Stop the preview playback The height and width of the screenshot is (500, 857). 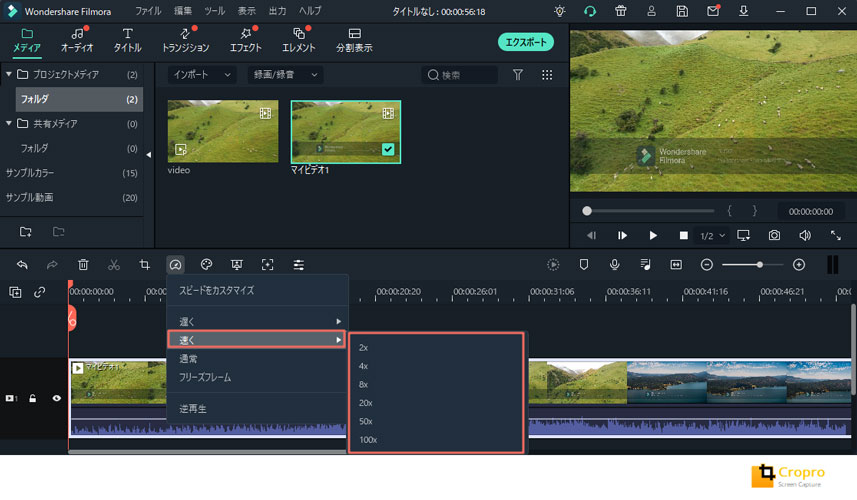point(683,236)
